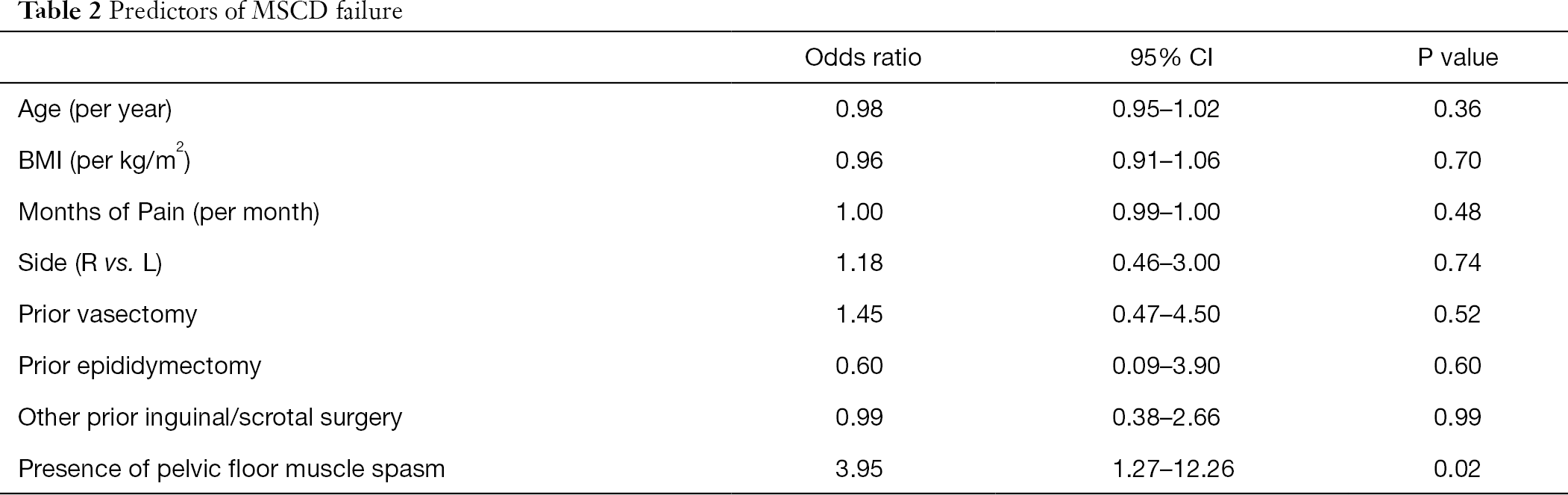The image size is (1568, 495).
Task: Click the confidence interval 0.09–3.90
Action: point(1166,366)
